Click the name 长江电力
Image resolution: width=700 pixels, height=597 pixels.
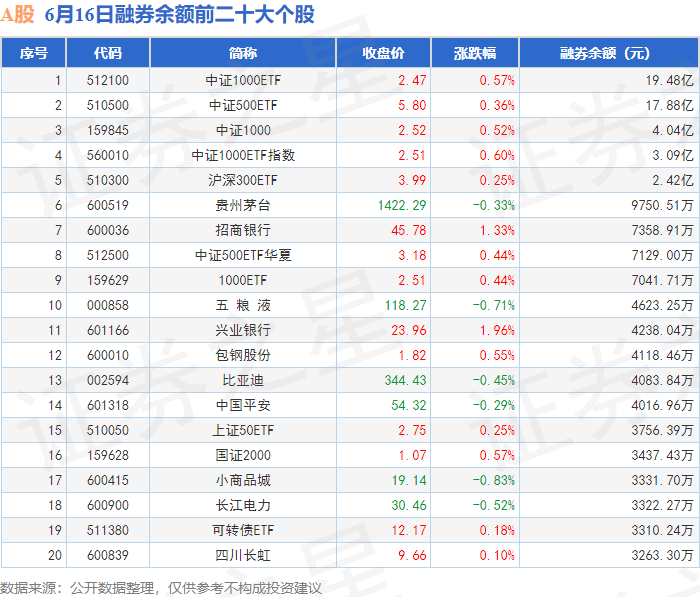coord(243,505)
